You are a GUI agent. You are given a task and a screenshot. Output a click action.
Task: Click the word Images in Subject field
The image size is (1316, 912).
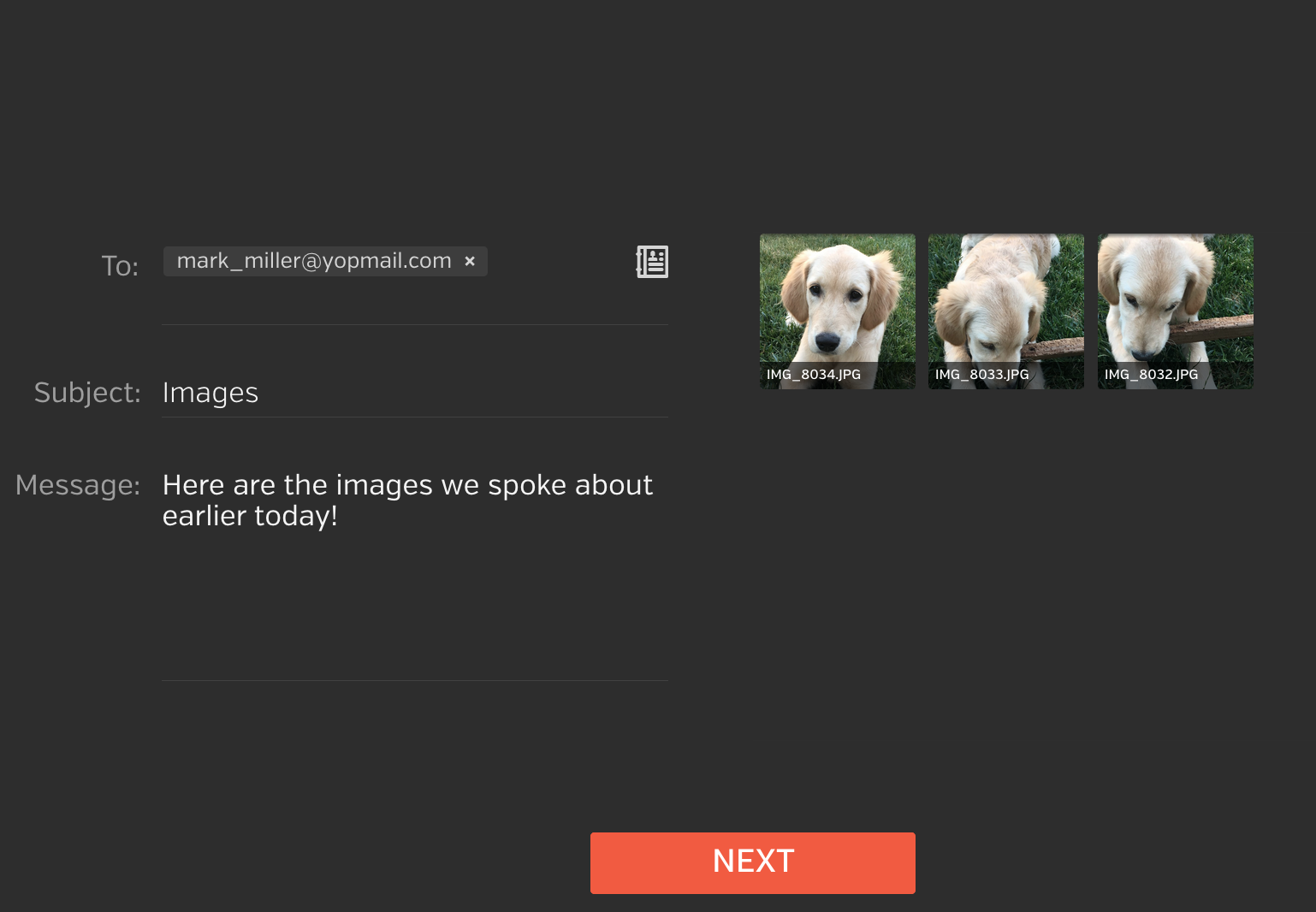[x=210, y=393]
